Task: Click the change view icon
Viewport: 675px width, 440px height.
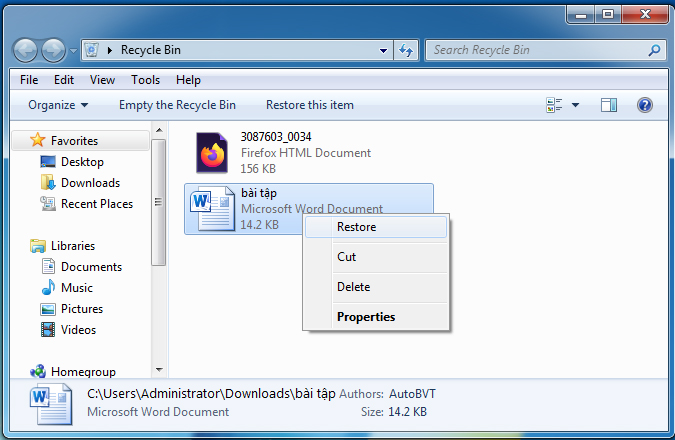Action: (554, 105)
